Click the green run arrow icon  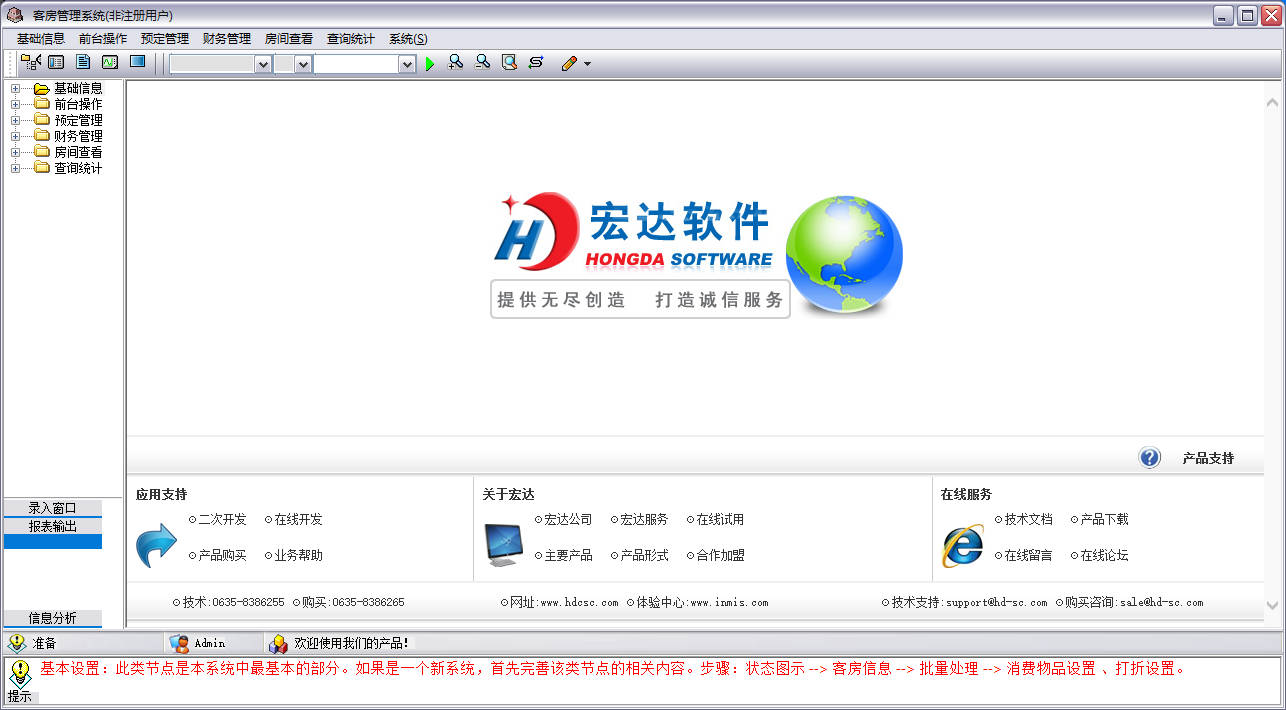coord(430,64)
